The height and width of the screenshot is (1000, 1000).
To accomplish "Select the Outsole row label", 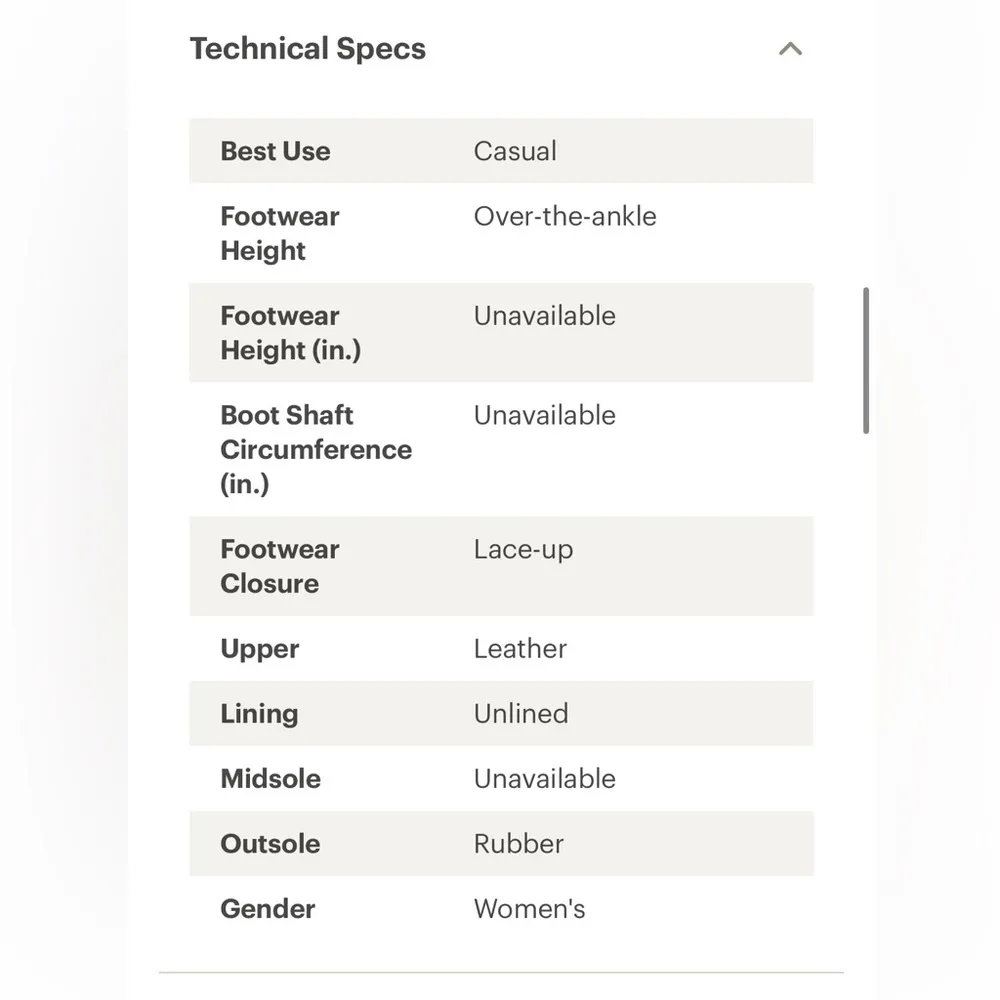I will coord(270,844).
